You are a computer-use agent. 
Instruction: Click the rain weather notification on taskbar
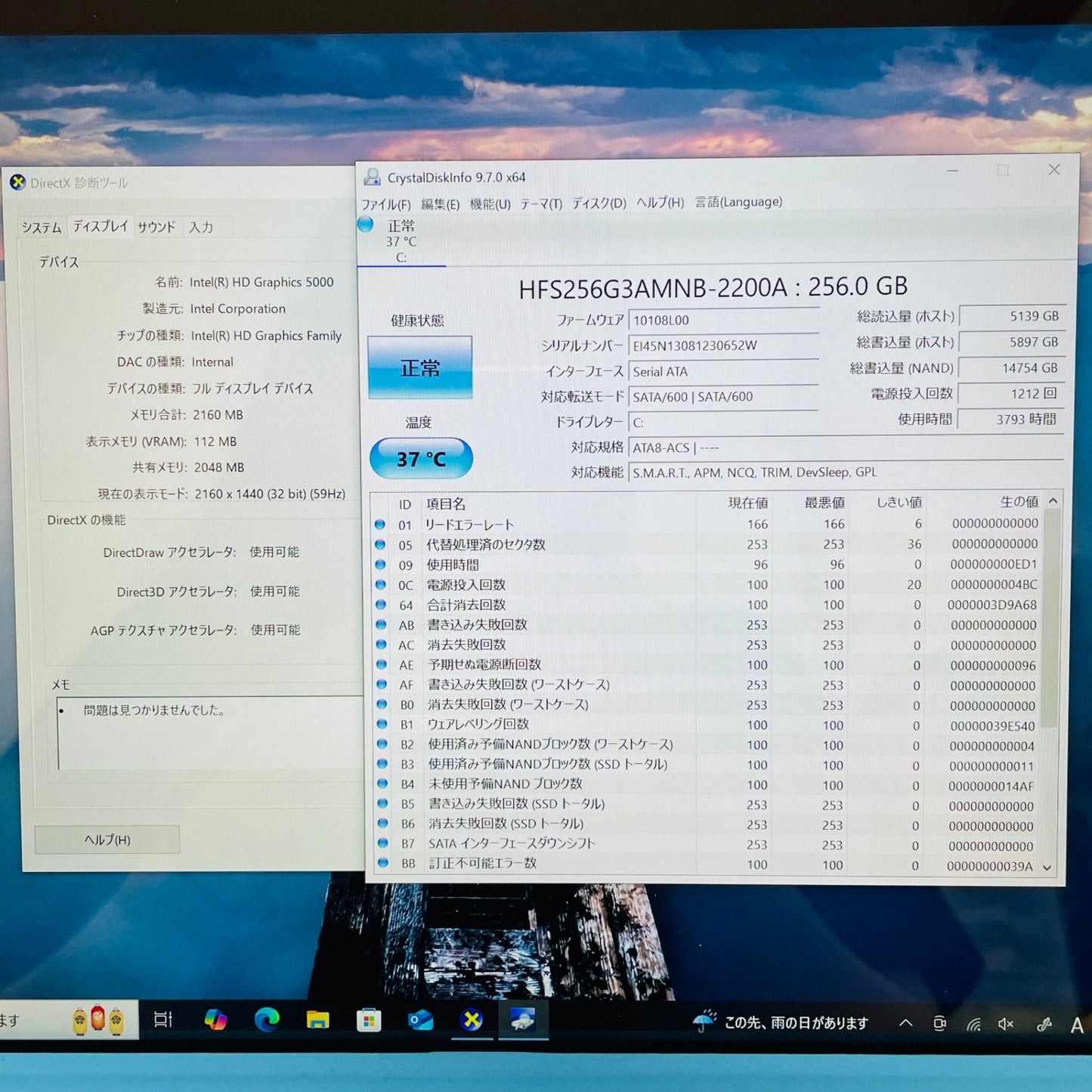(x=781, y=1022)
